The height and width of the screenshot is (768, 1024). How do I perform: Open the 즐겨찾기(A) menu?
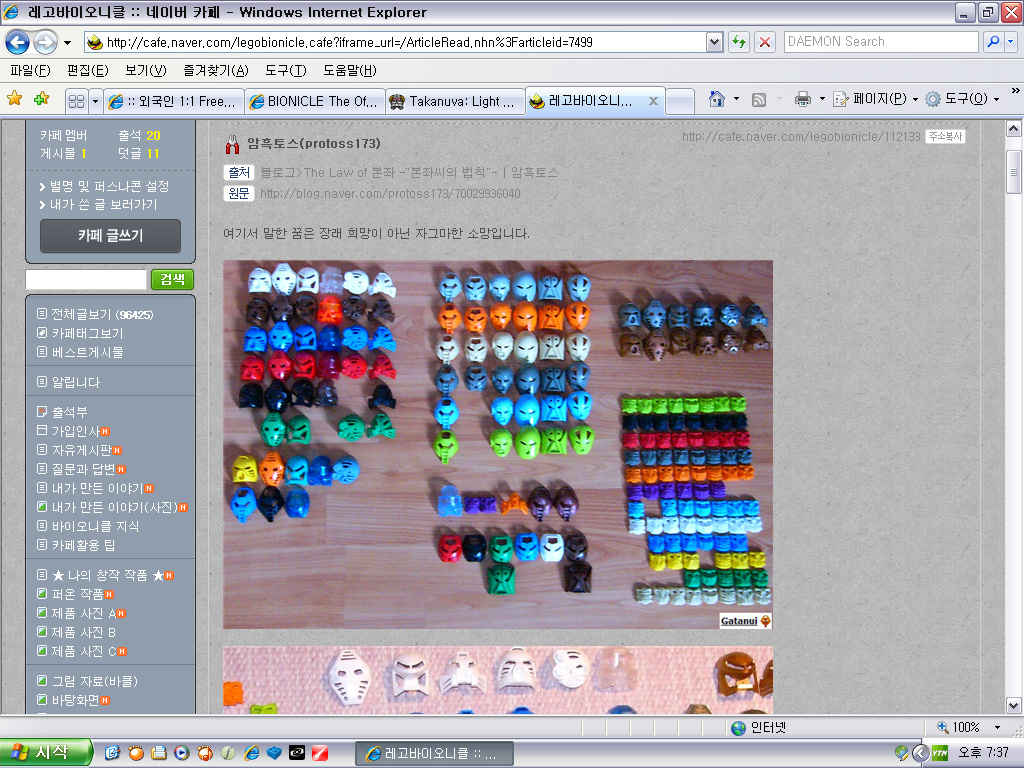tap(216, 71)
